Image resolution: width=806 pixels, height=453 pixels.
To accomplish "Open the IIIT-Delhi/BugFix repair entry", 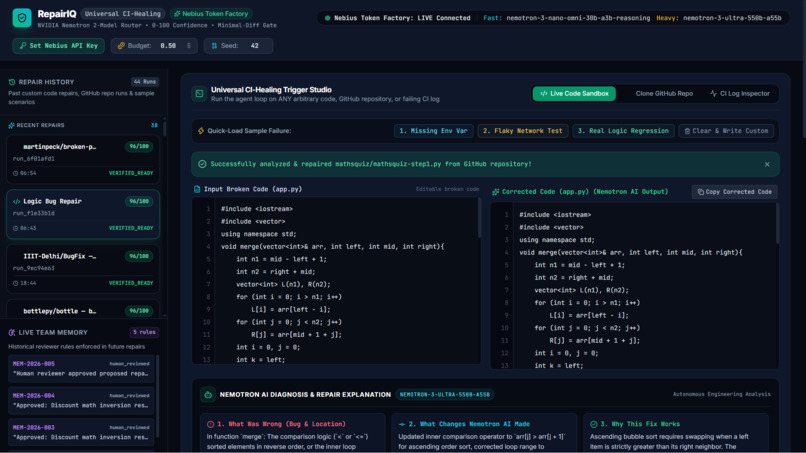I will [83, 269].
